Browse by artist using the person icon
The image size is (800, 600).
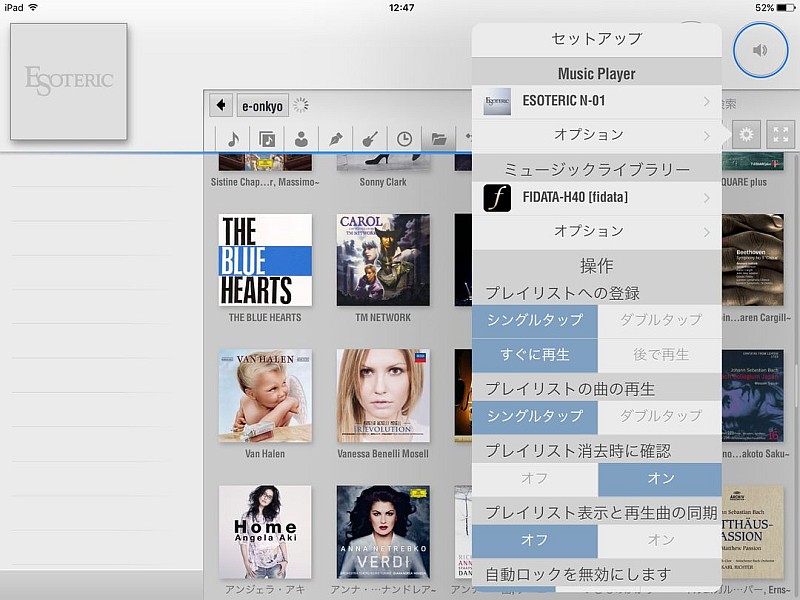301,138
